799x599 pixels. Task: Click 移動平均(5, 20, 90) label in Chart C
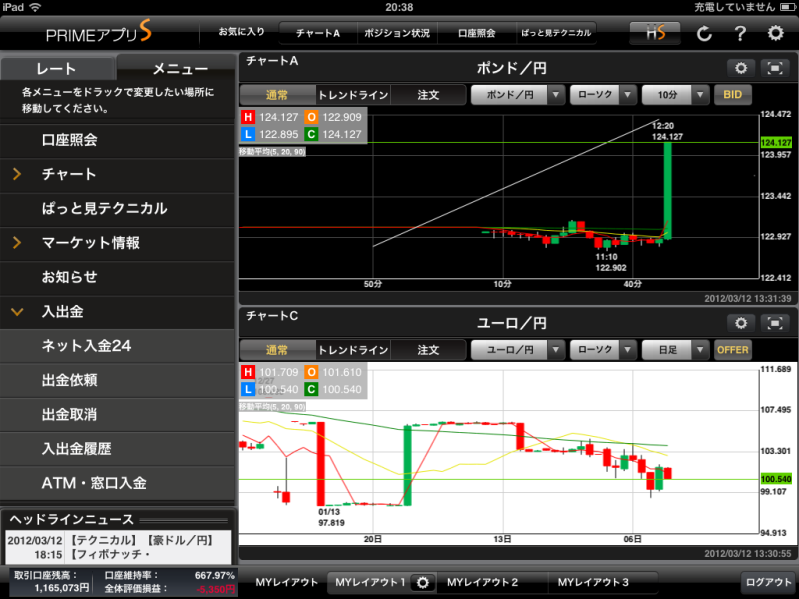[x=273, y=407]
